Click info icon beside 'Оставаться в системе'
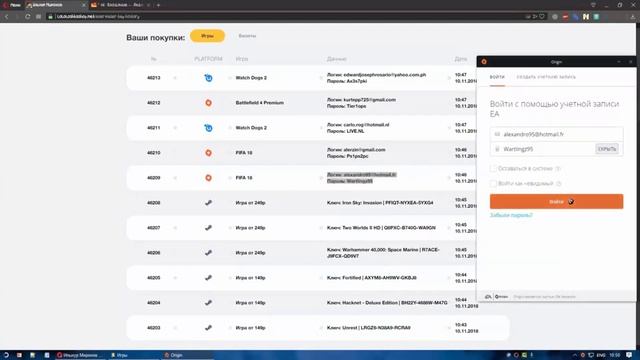 point(558,169)
